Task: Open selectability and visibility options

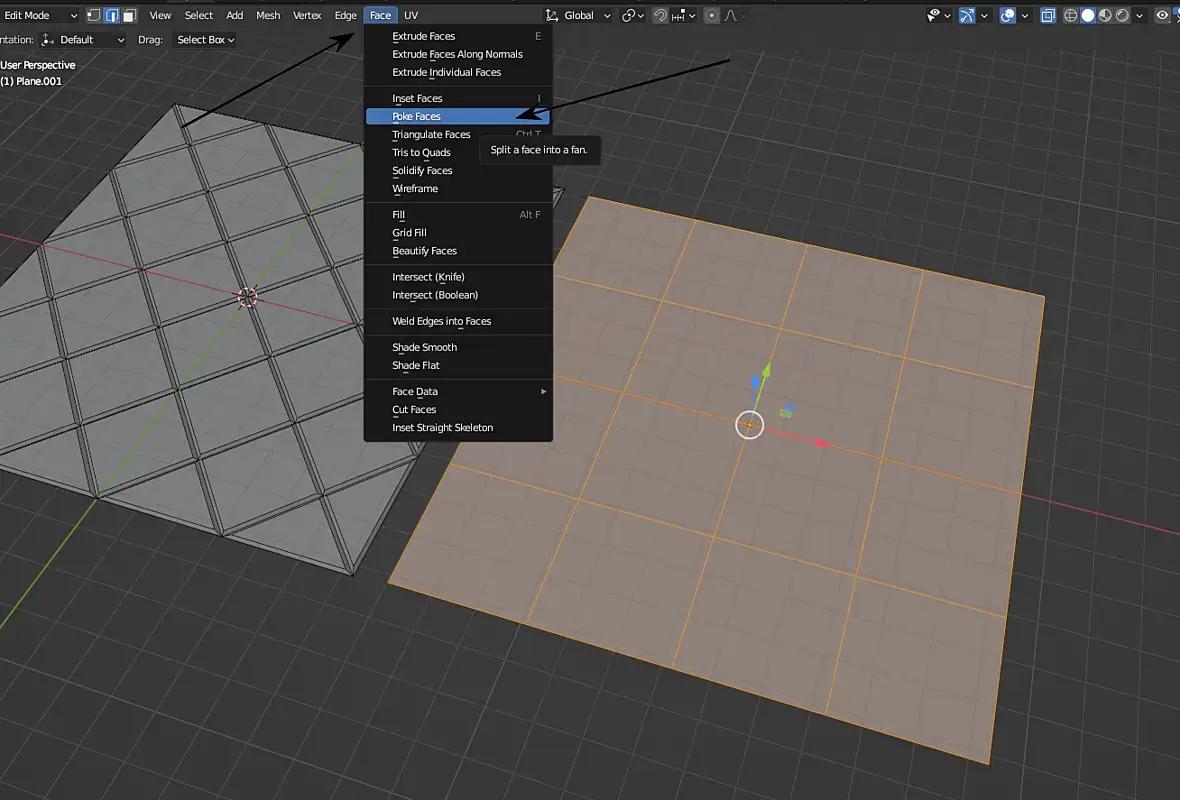Action: coord(938,15)
